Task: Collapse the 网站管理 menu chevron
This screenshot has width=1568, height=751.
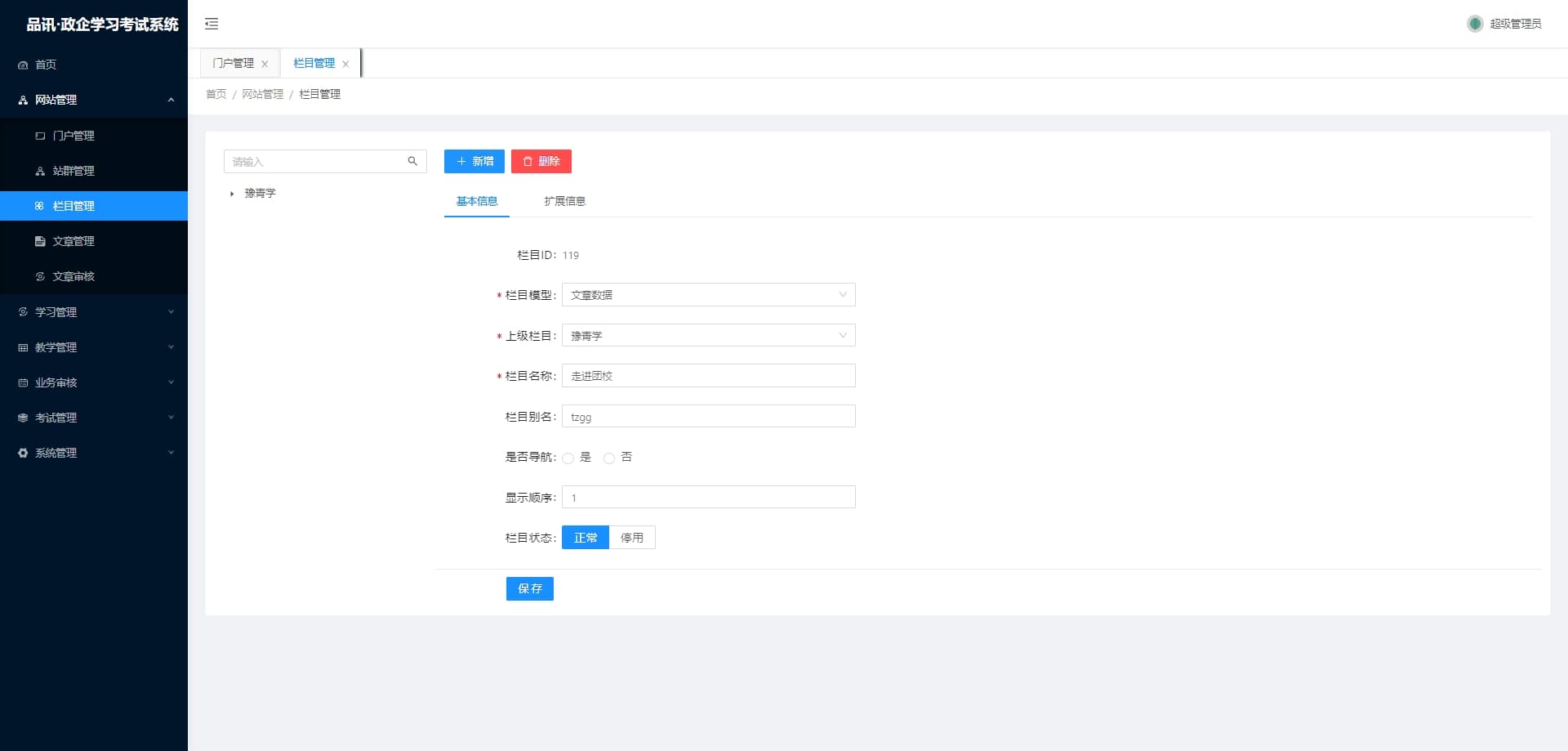Action: pyautogui.click(x=171, y=100)
